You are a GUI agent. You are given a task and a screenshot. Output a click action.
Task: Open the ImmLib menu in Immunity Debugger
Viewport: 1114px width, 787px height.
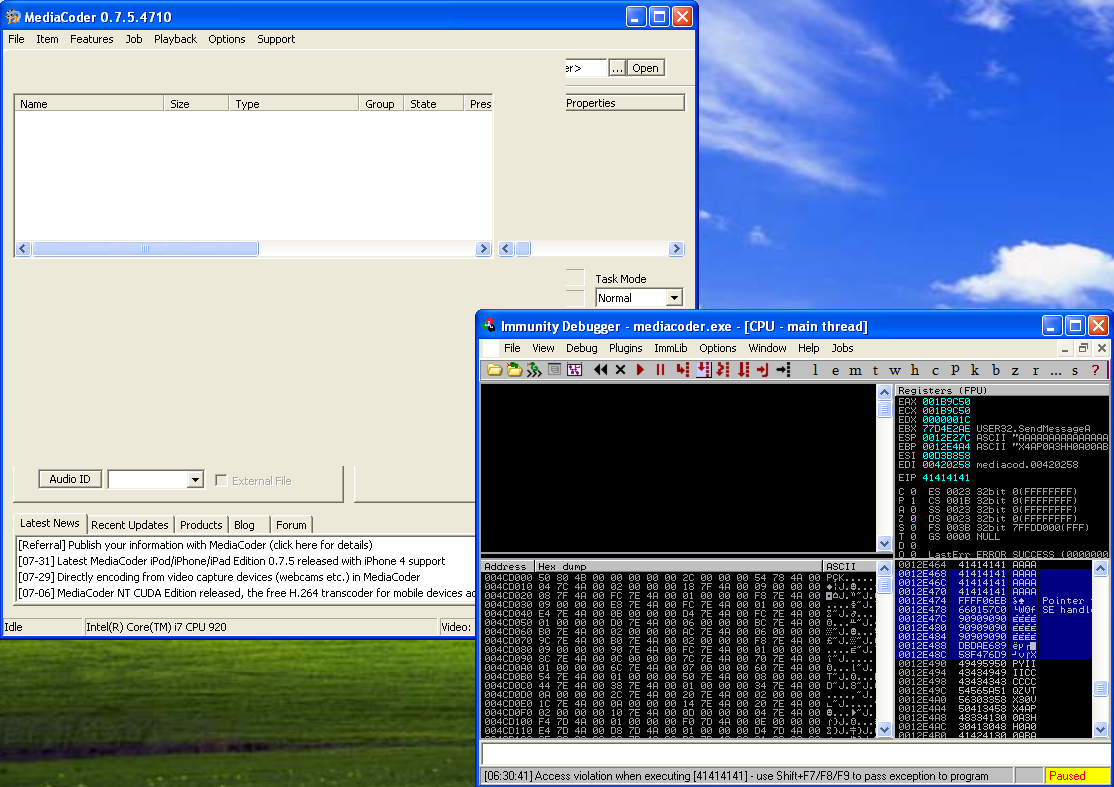[671, 348]
